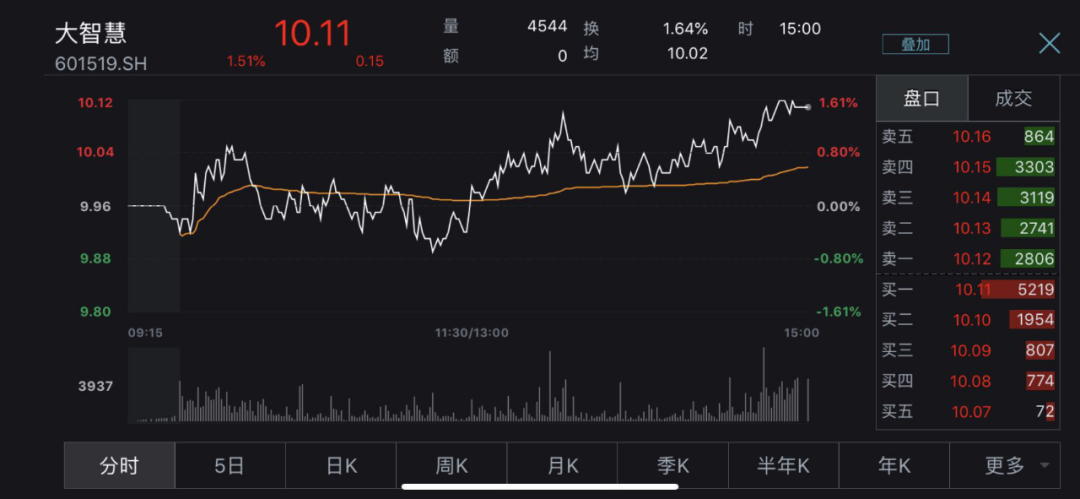The image size is (1080, 499).
Task: Click the -1.61% right axis label
Action: pyautogui.click(x=839, y=312)
